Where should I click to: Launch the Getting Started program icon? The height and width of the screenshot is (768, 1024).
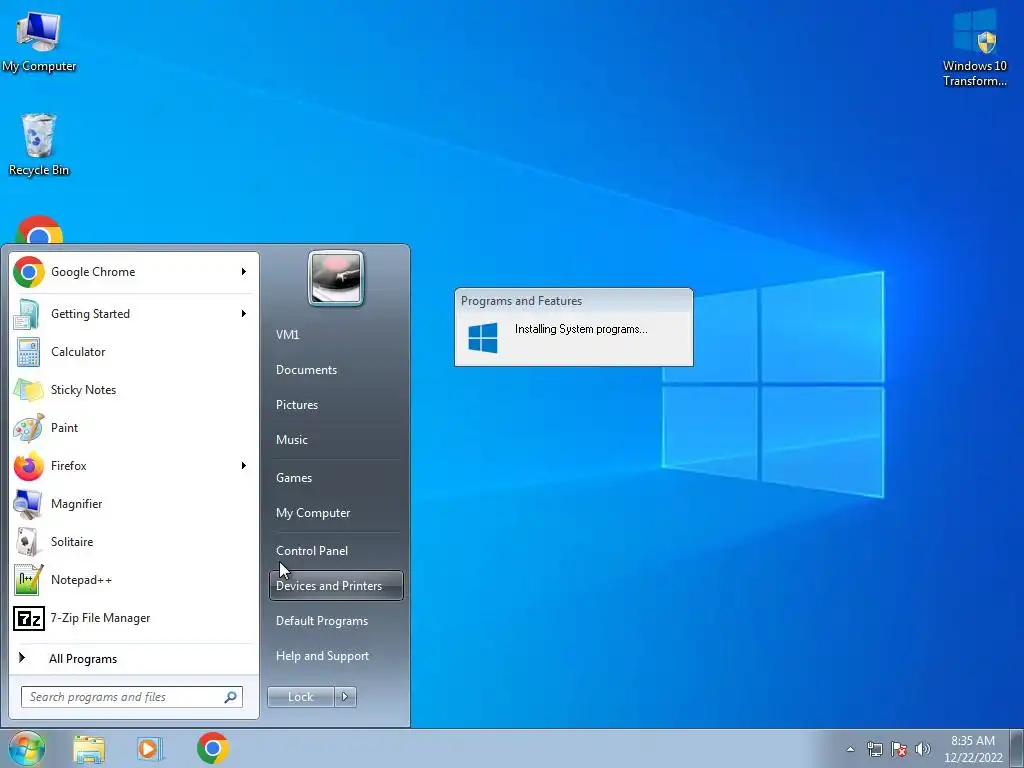tap(28, 314)
